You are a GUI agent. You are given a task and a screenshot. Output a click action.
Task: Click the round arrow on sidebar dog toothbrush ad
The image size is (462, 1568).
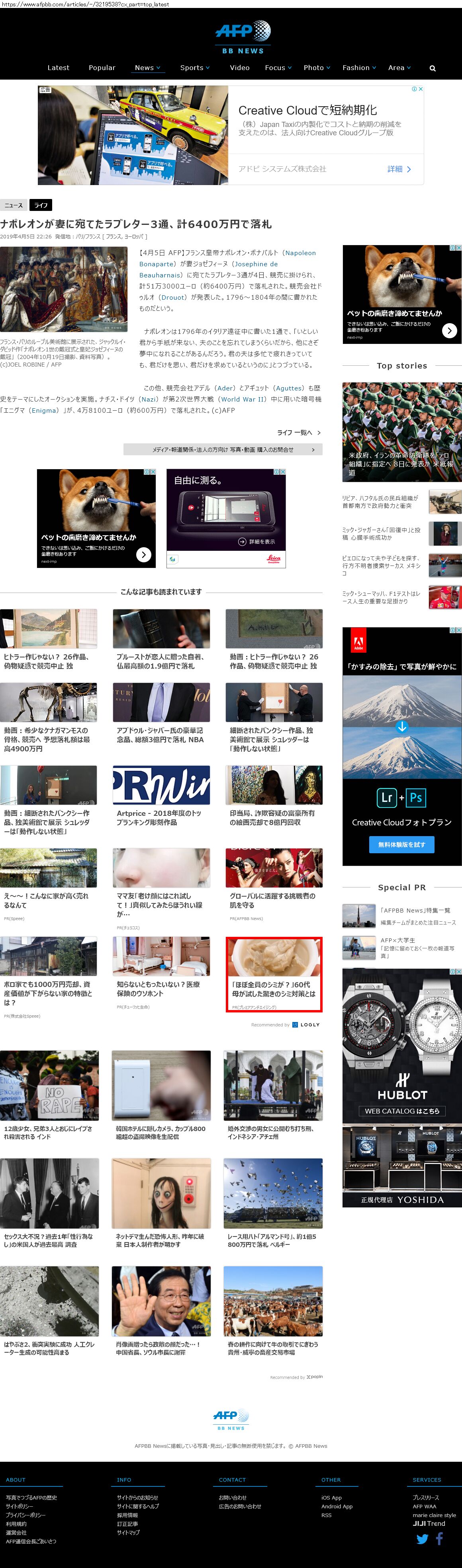coord(449,331)
